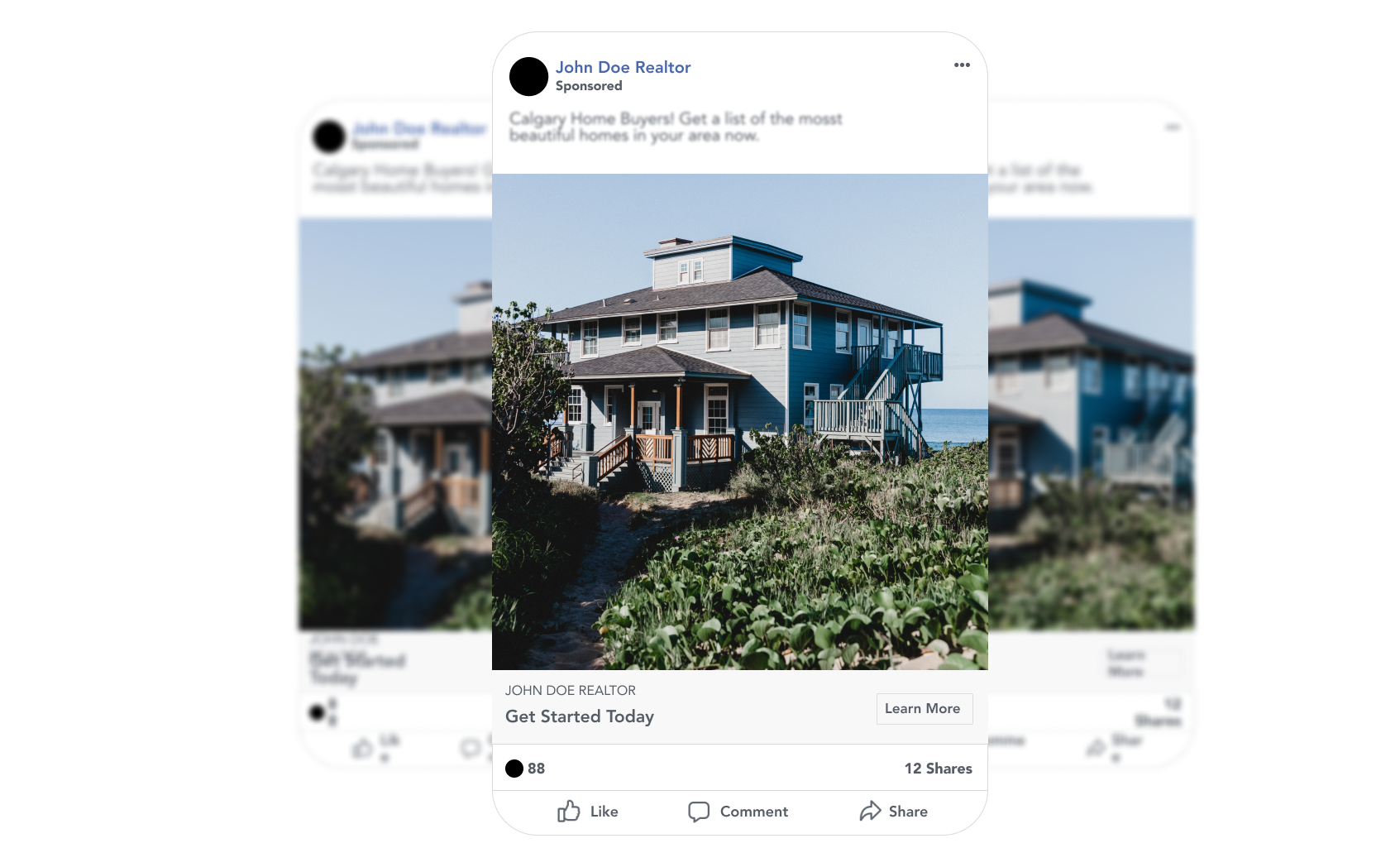Click the black profile avatar circle

pyautogui.click(x=528, y=76)
